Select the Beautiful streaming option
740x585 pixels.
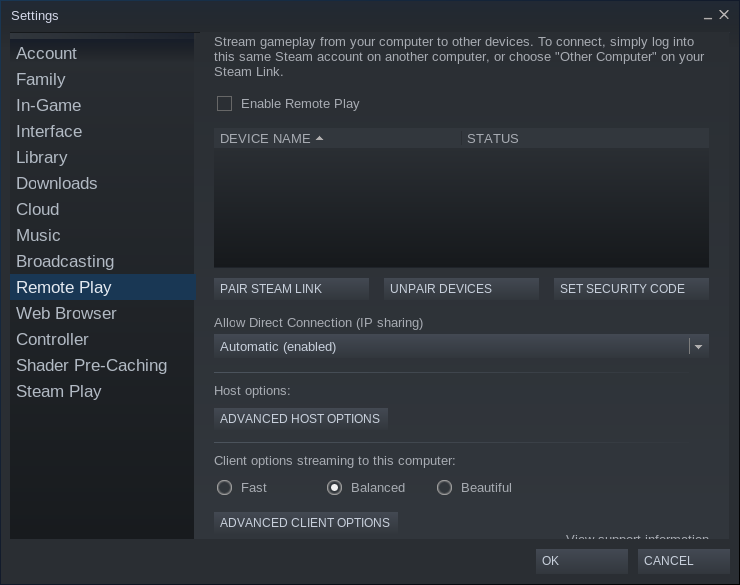444,487
